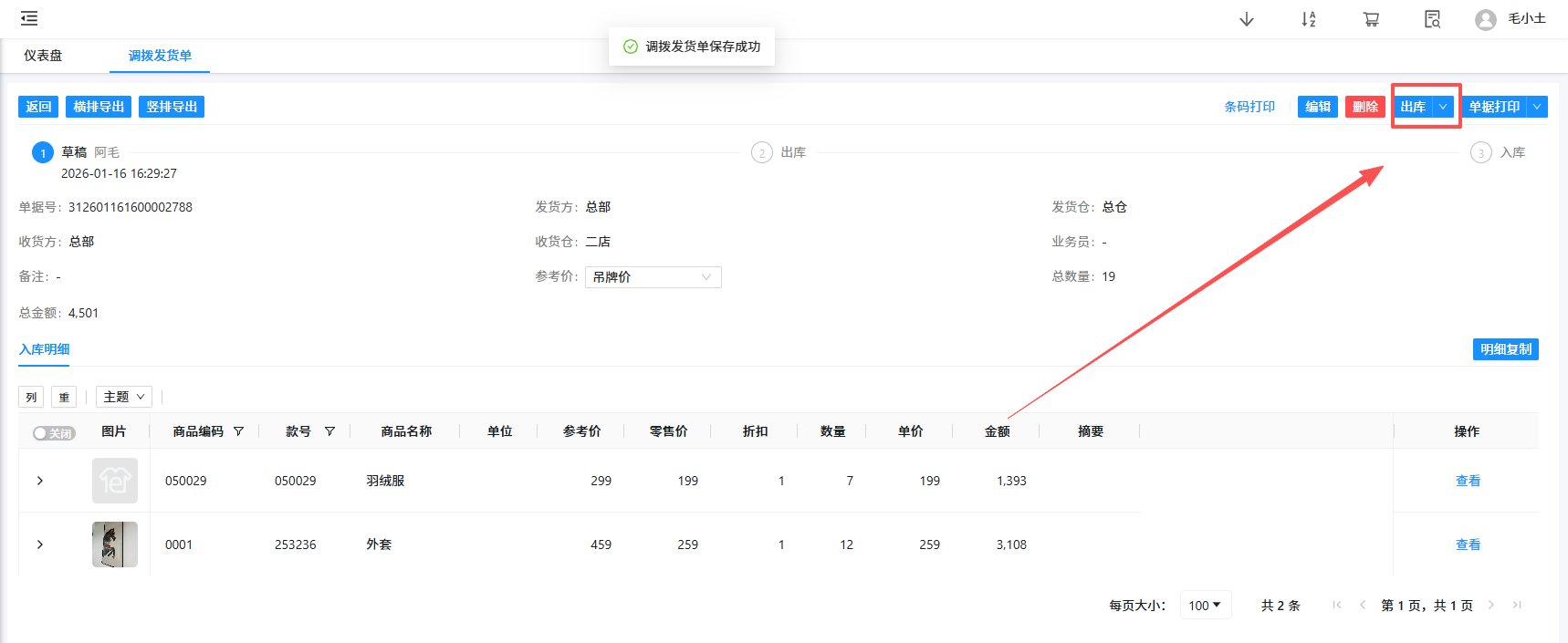
Task: Open filter for 款号 column
Action: [x=329, y=431]
